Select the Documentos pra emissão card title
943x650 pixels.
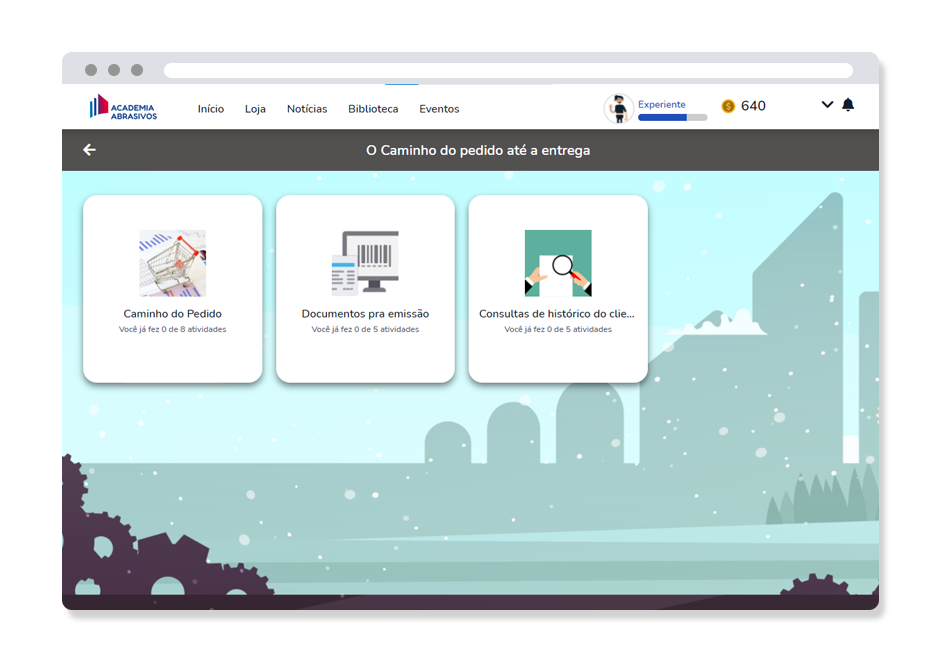tap(365, 314)
